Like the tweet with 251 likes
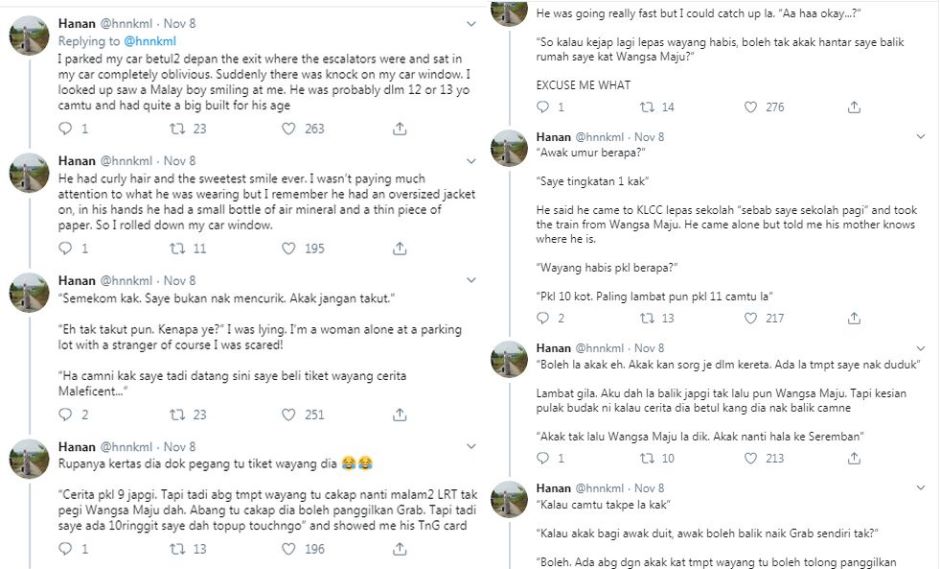The width and height of the screenshot is (940, 569). (x=289, y=415)
